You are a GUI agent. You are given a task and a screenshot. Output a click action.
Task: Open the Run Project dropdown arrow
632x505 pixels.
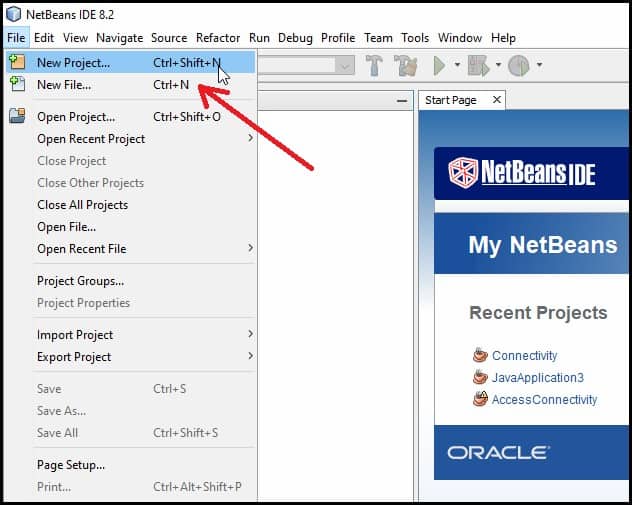457,64
